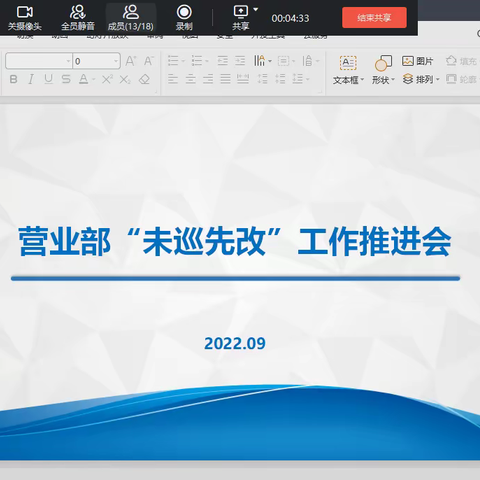The image size is (480, 480).
Task: Click the meeting timer 00:04:33
Action: coord(290,18)
